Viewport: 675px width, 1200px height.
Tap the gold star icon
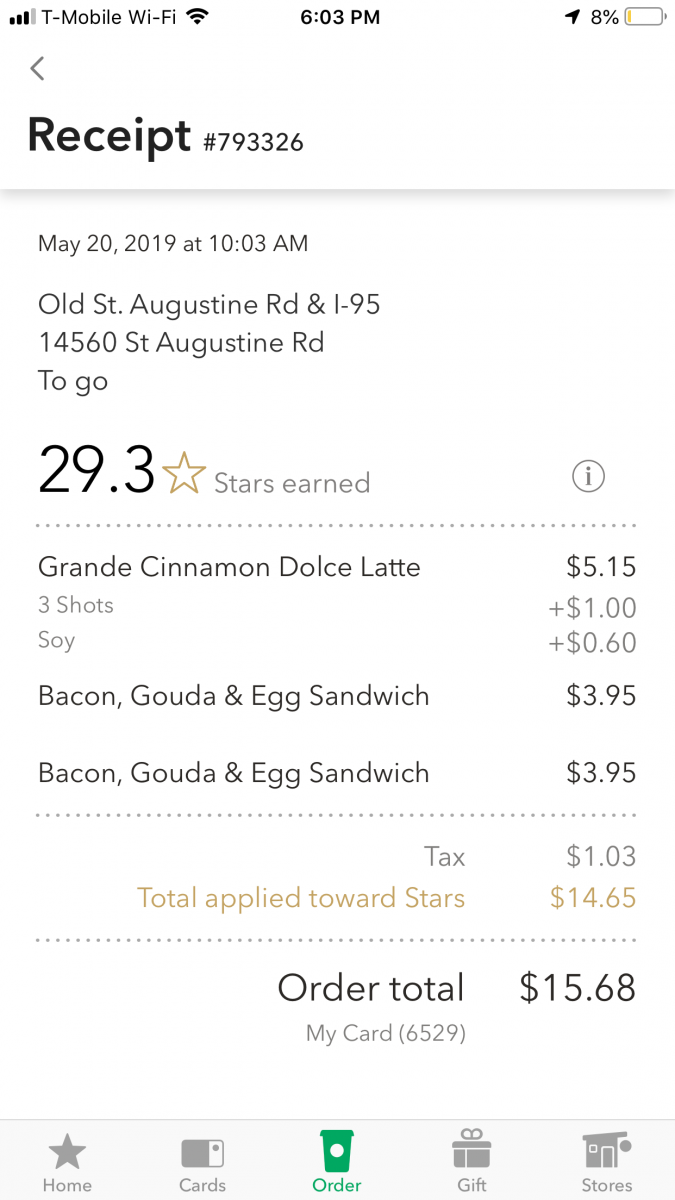[184, 474]
